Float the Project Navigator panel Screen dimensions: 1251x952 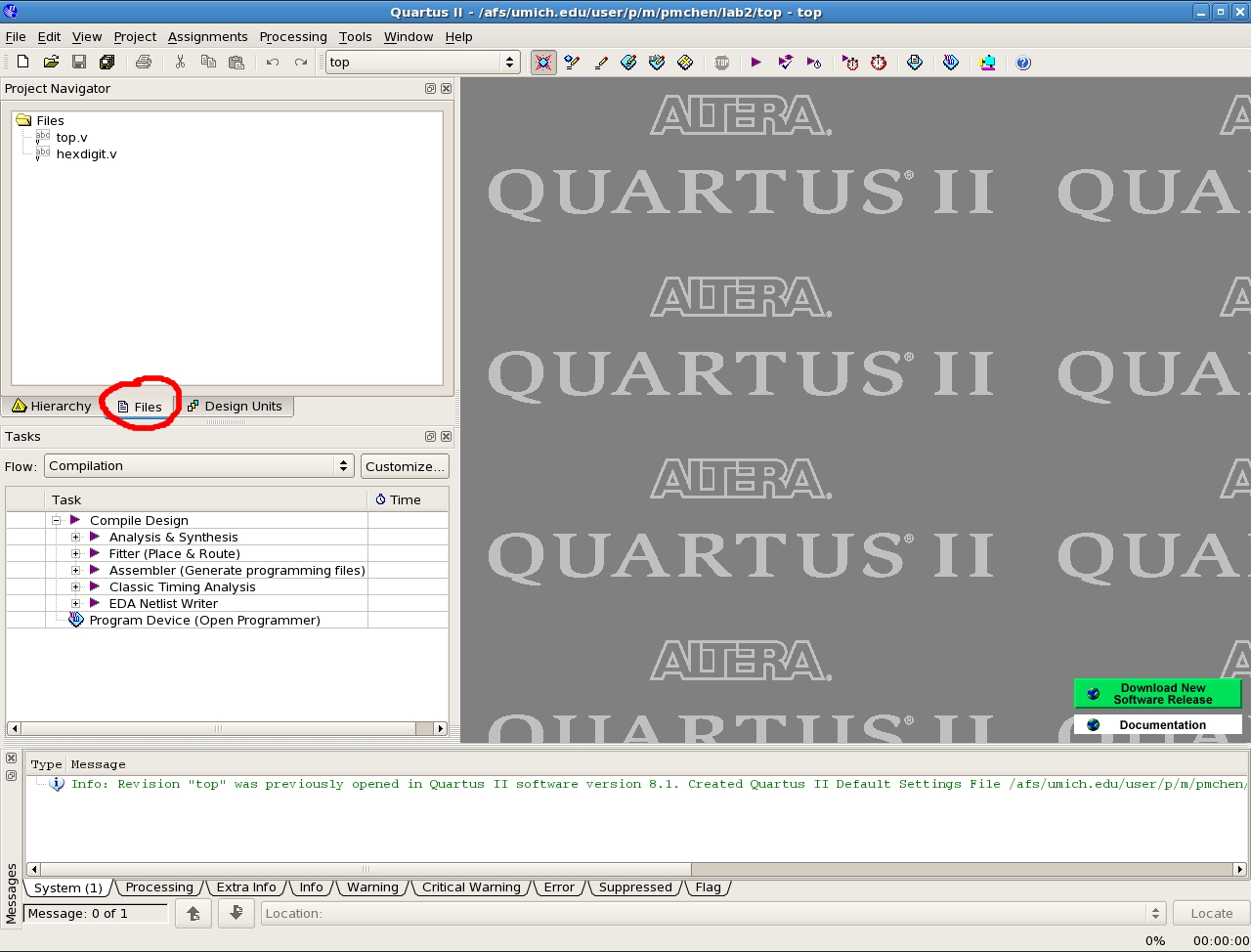coord(430,88)
